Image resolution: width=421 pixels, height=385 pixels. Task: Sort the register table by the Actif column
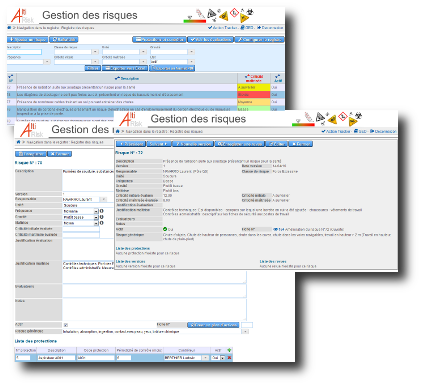click(x=278, y=79)
